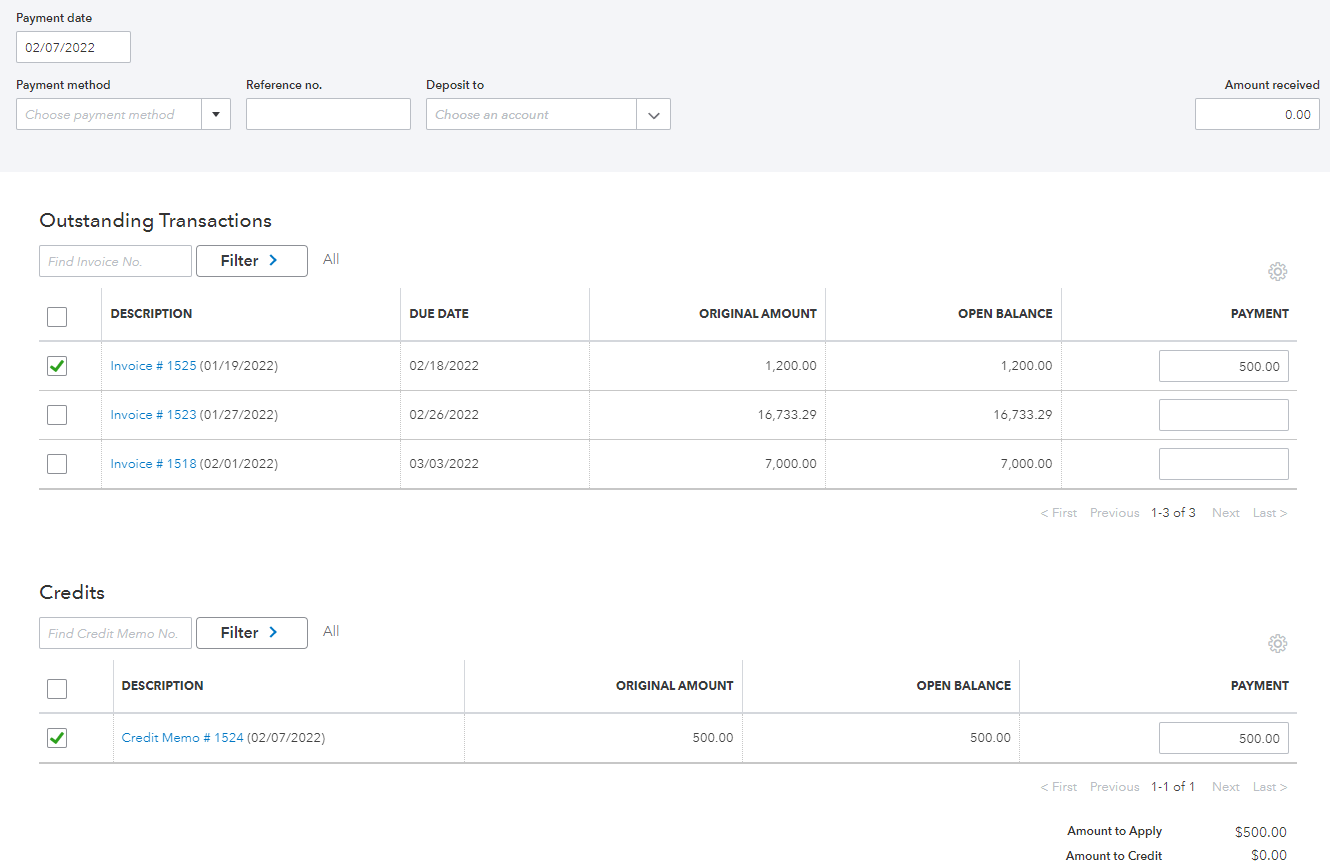The image size is (1330, 867).
Task: Click the Payment date field
Action: point(73,47)
